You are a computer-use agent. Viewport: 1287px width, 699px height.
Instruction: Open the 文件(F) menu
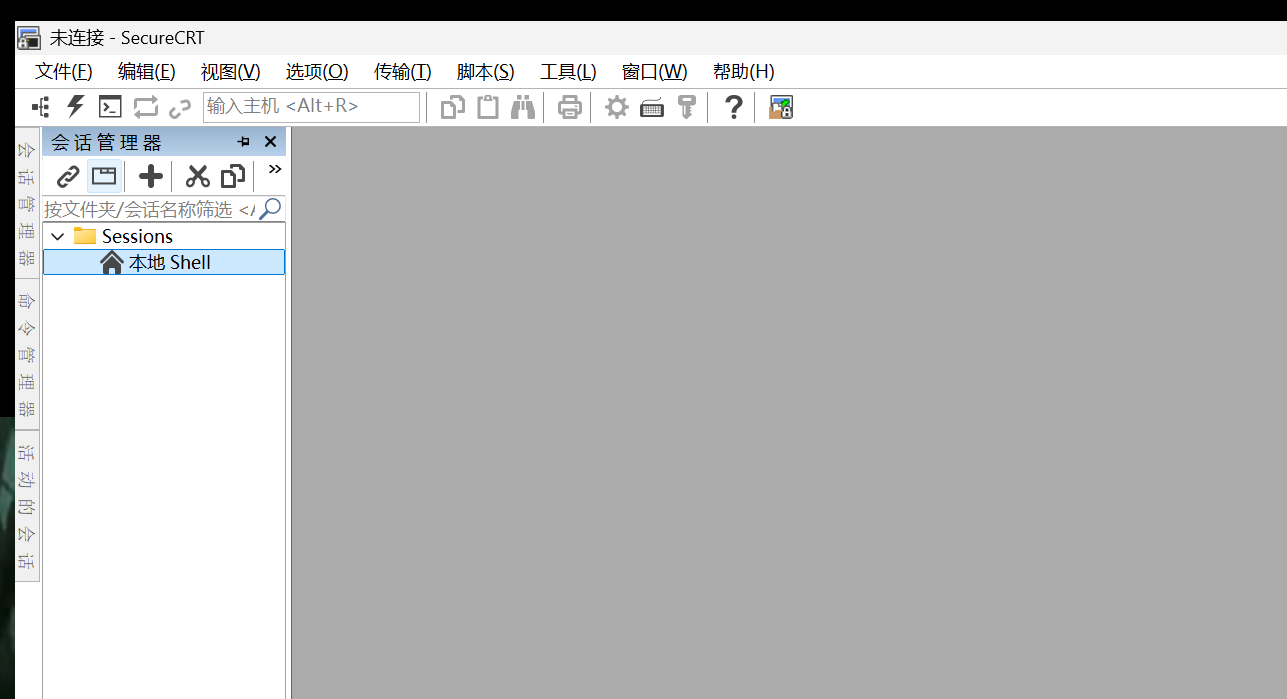click(63, 71)
